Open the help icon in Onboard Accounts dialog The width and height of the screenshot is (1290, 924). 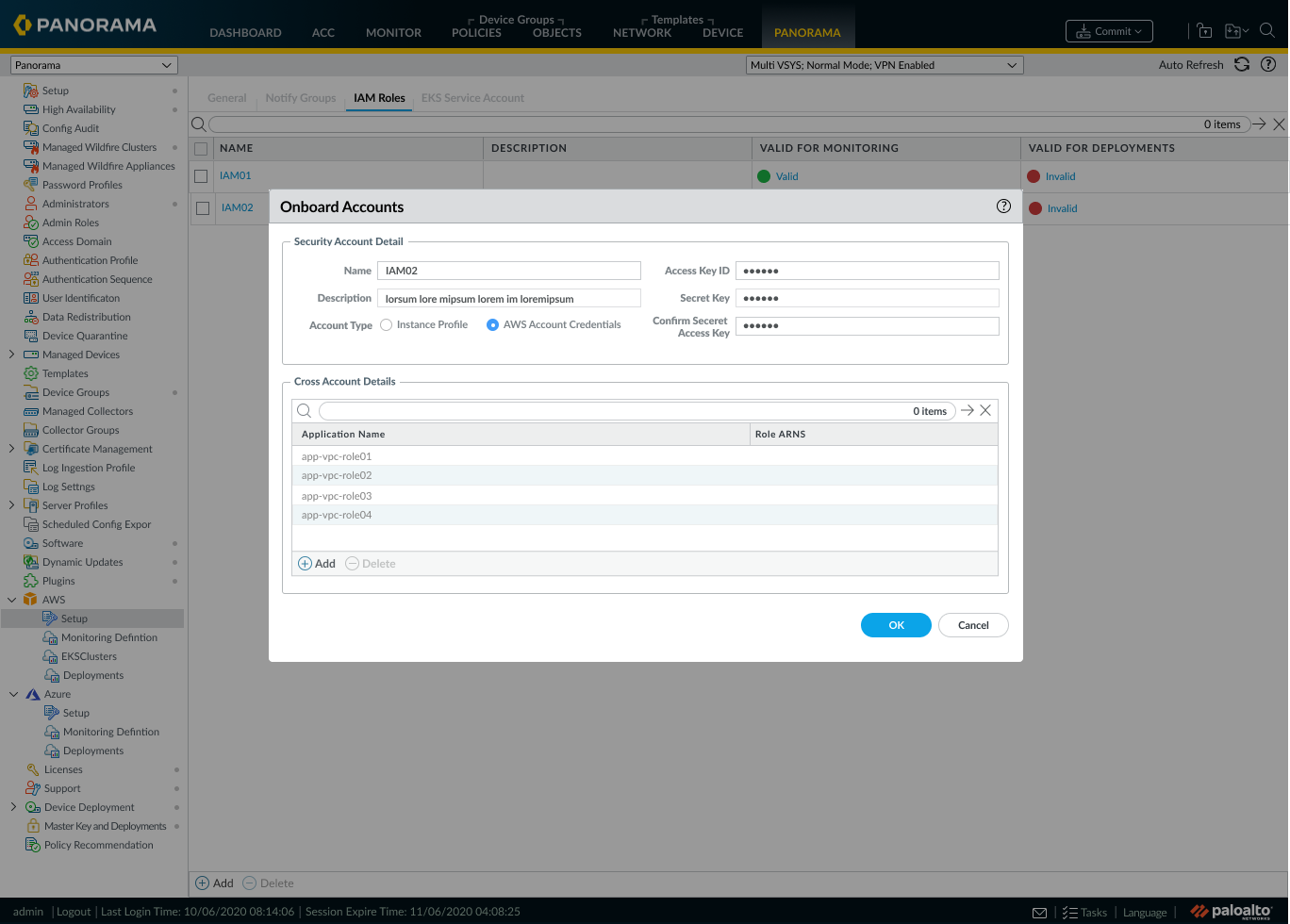tap(1003, 206)
